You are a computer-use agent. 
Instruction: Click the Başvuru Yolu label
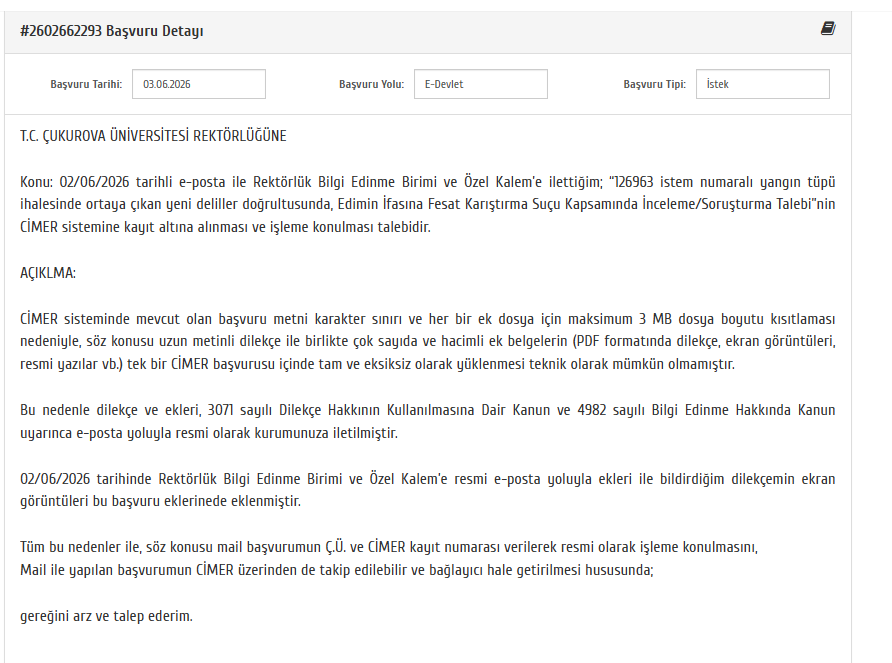point(371,84)
